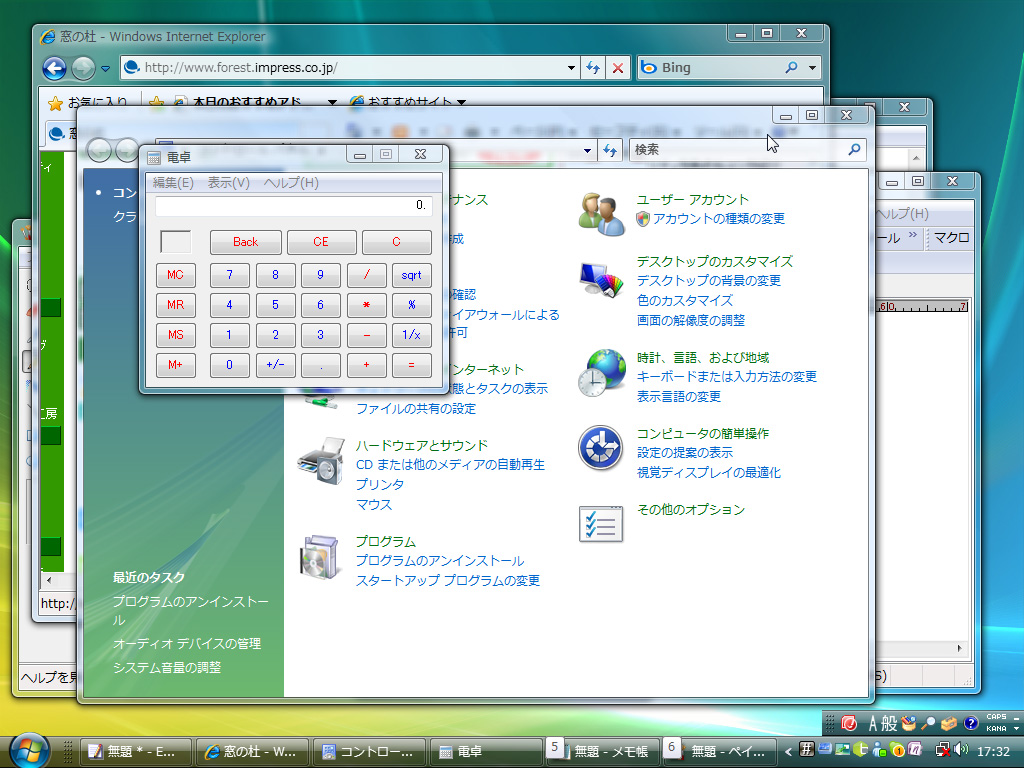Viewport: 1024px width, 768px height.
Task: Open the 編集 menu in Calculator
Action: 172,182
